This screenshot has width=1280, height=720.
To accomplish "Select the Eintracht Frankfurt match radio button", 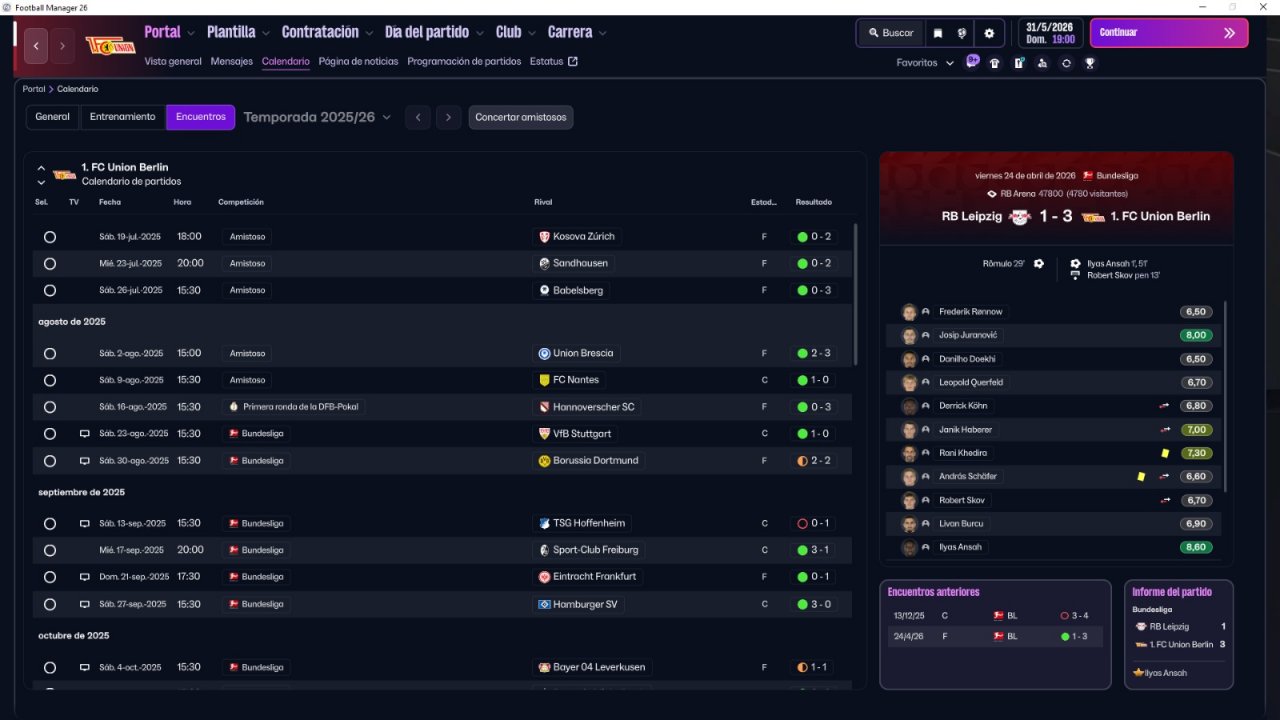I will [x=50, y=577].
